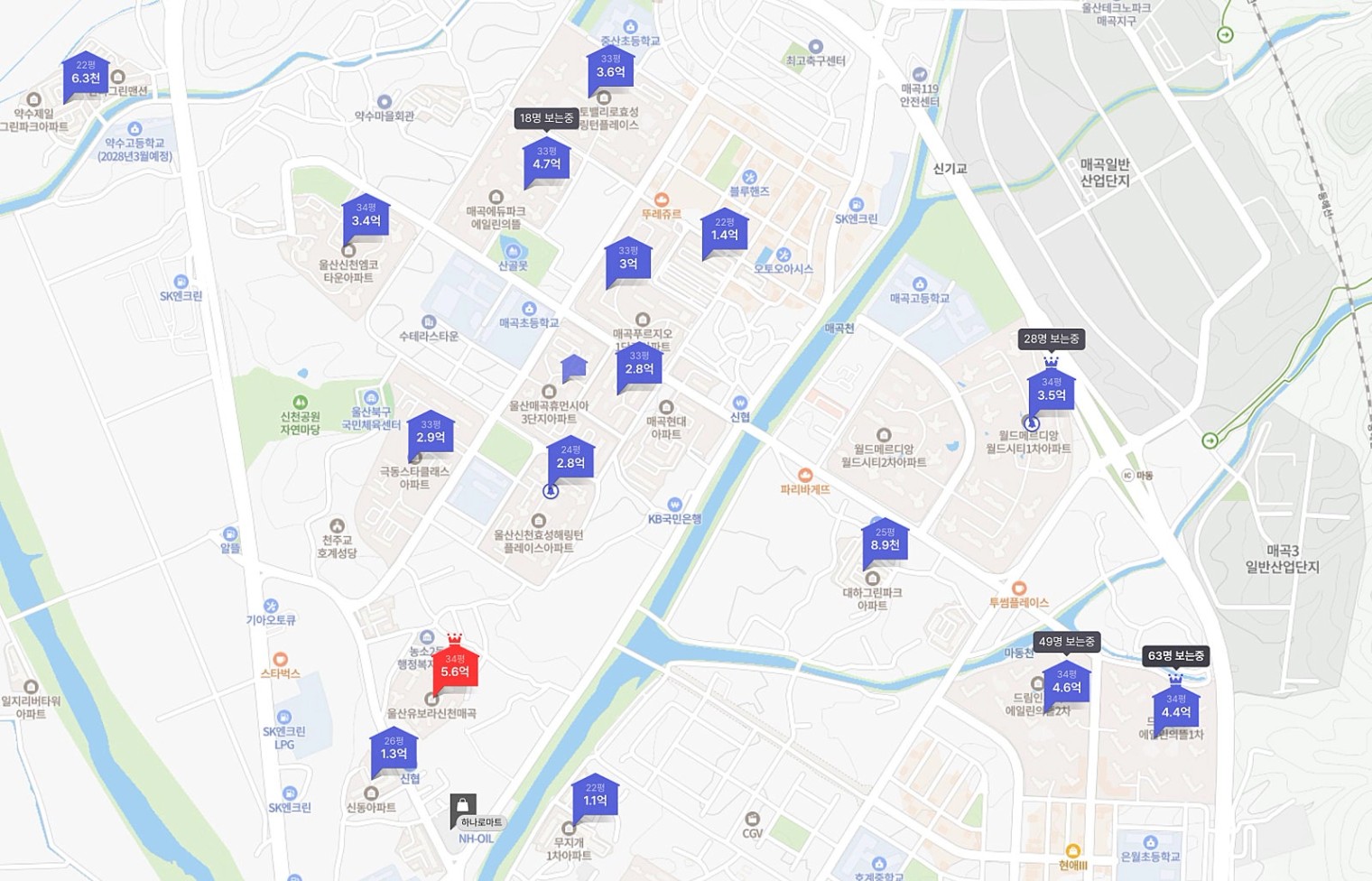Click the yellow 현애III icon
The width and height of the screenshot is (1372, 881).
(x=1073, y=851)
